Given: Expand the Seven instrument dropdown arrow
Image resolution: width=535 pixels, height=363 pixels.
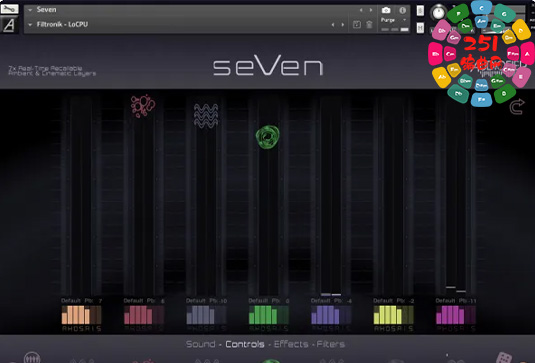Looking at the screenshot, I should coord(30,10).
